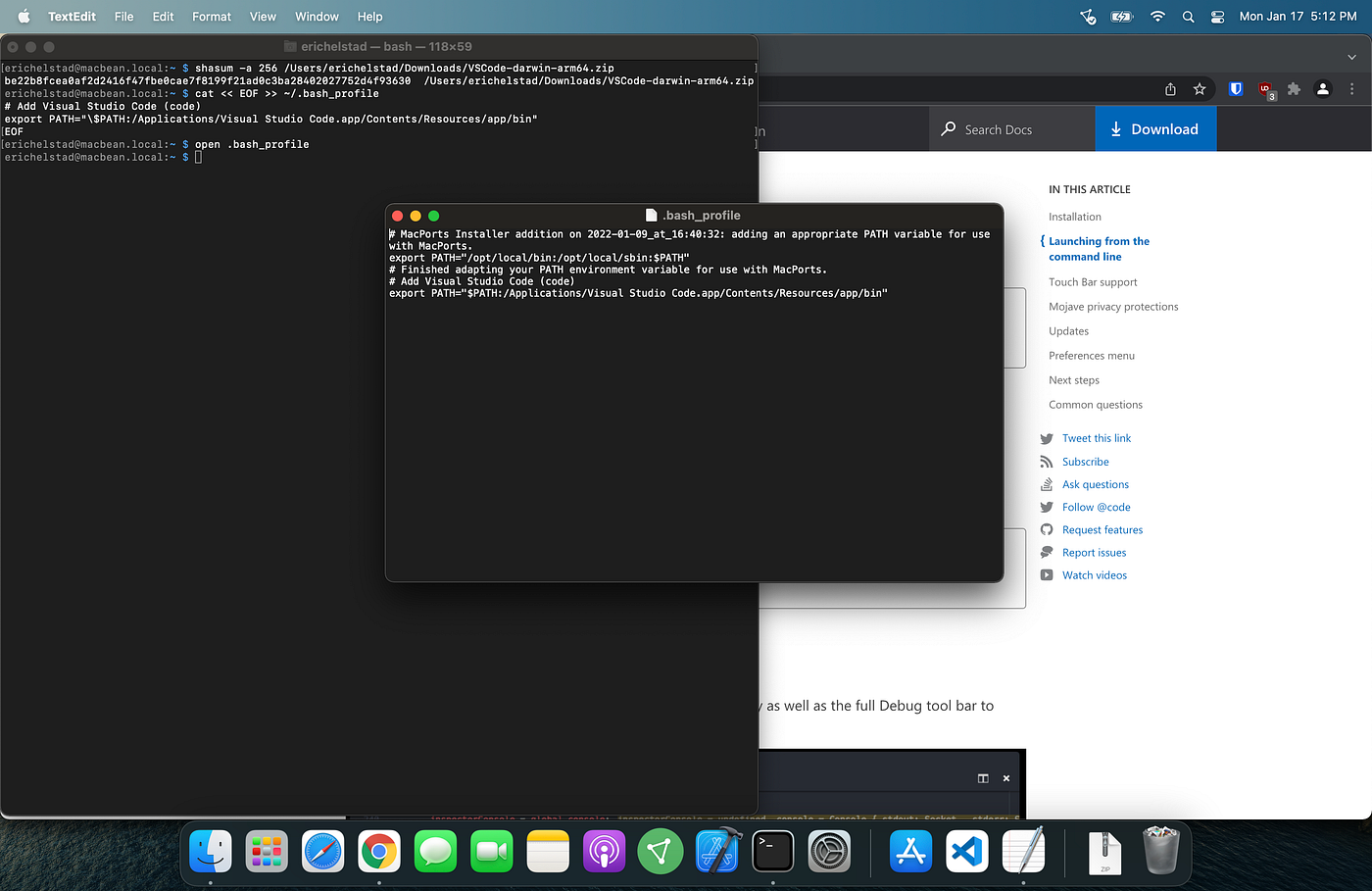Screen dimensions: 1372x891
Task: Click inside the Search Docs field
Action: coord(1009,128)
